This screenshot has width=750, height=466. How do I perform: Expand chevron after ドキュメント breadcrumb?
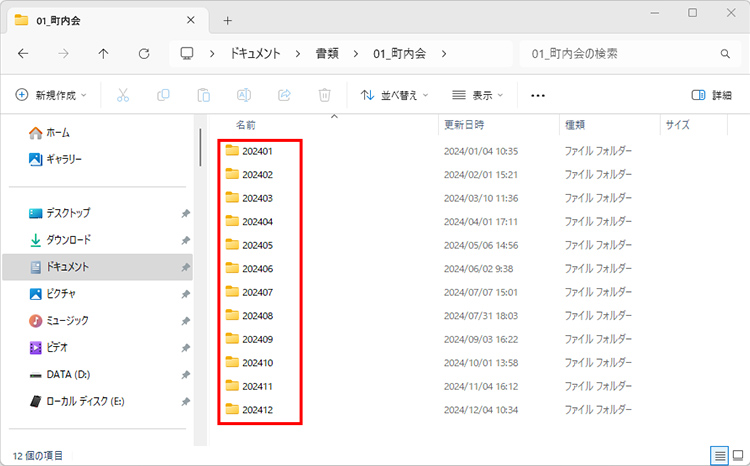[x=298, y=54]
